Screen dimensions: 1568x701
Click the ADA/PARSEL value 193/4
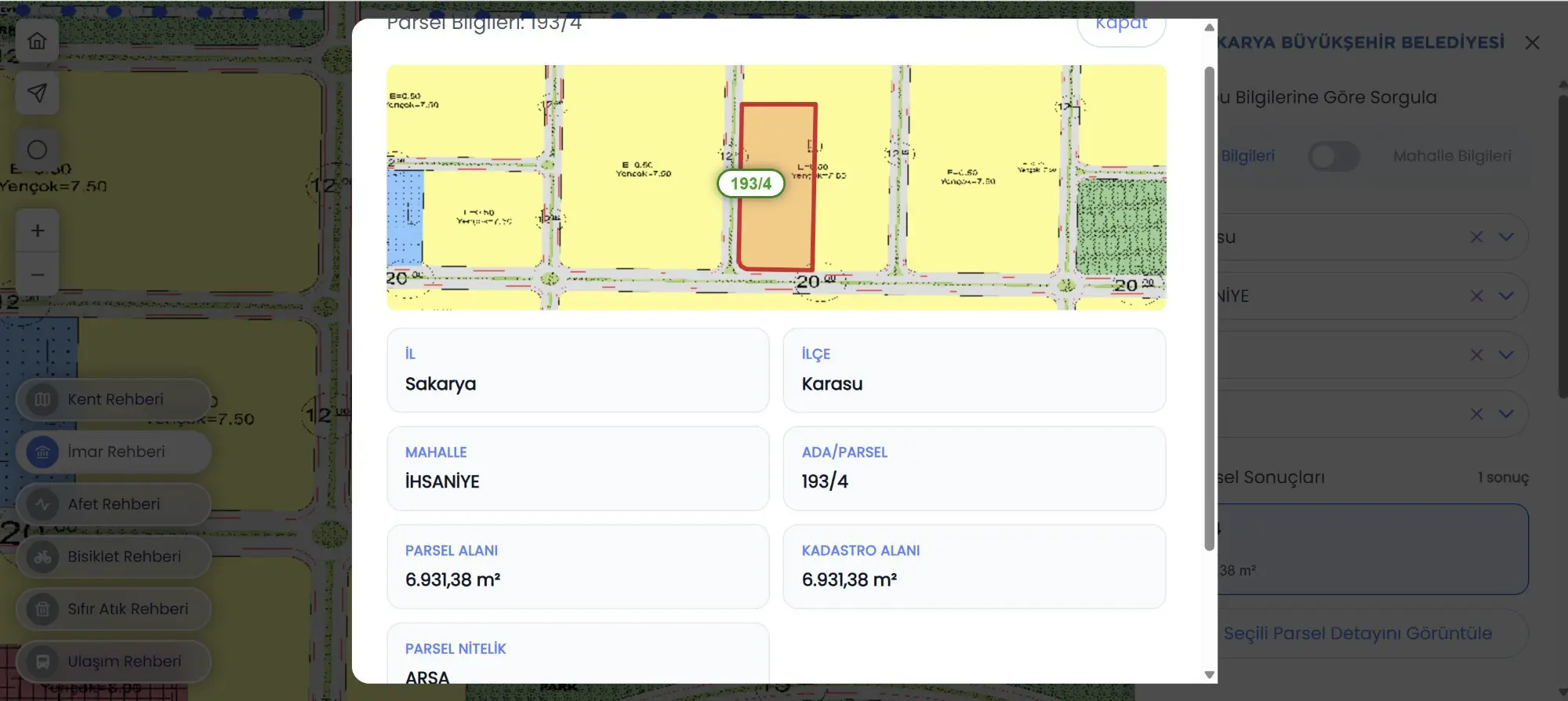click(x=825, y=481)
